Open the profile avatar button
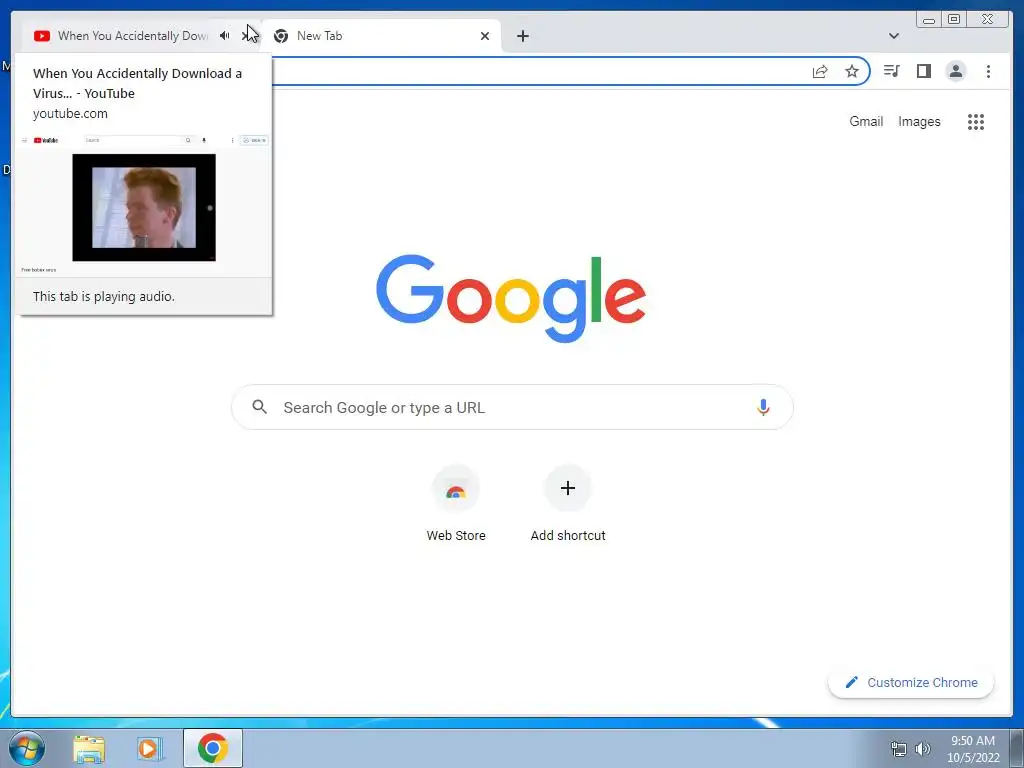Viewport: 1024px width, 768px height. coord(955,71)
